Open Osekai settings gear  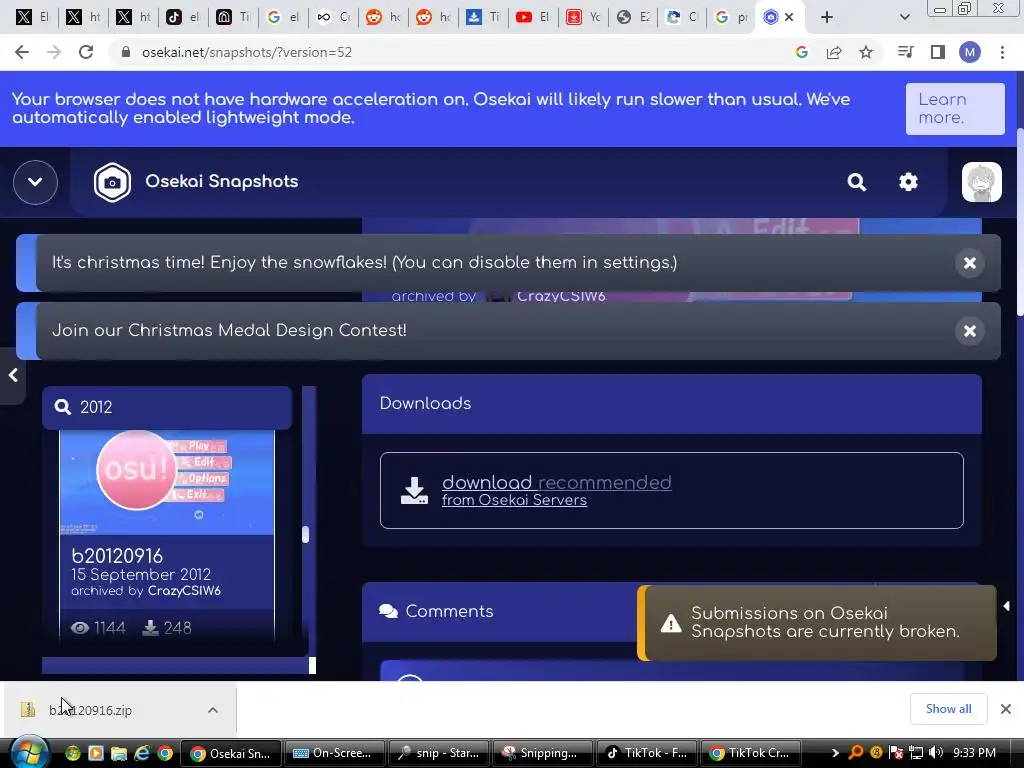pos(908,182)
